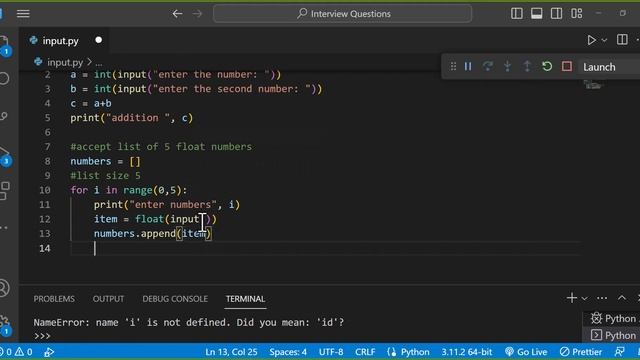640x360 pixels.
Task: Open Search in the activity bar
Action: tap(4, 78)
